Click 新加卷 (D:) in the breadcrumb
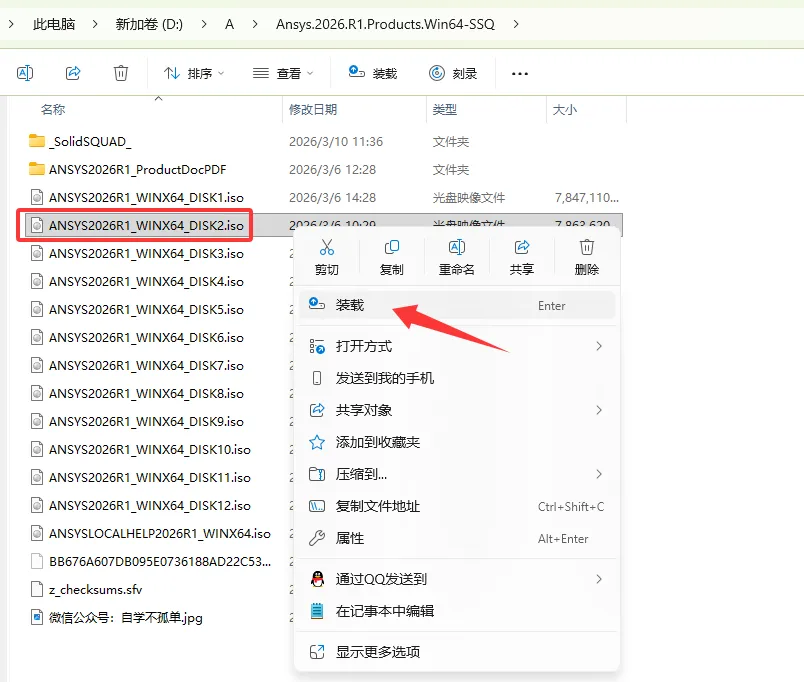 coord(149,24)
